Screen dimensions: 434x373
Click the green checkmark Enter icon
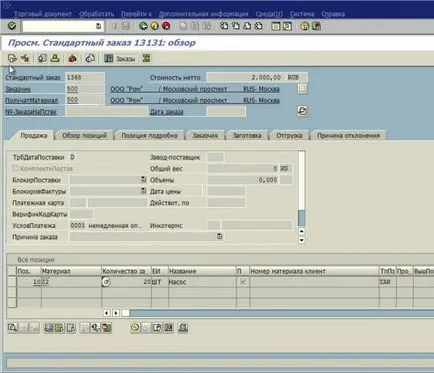[12, 26]
